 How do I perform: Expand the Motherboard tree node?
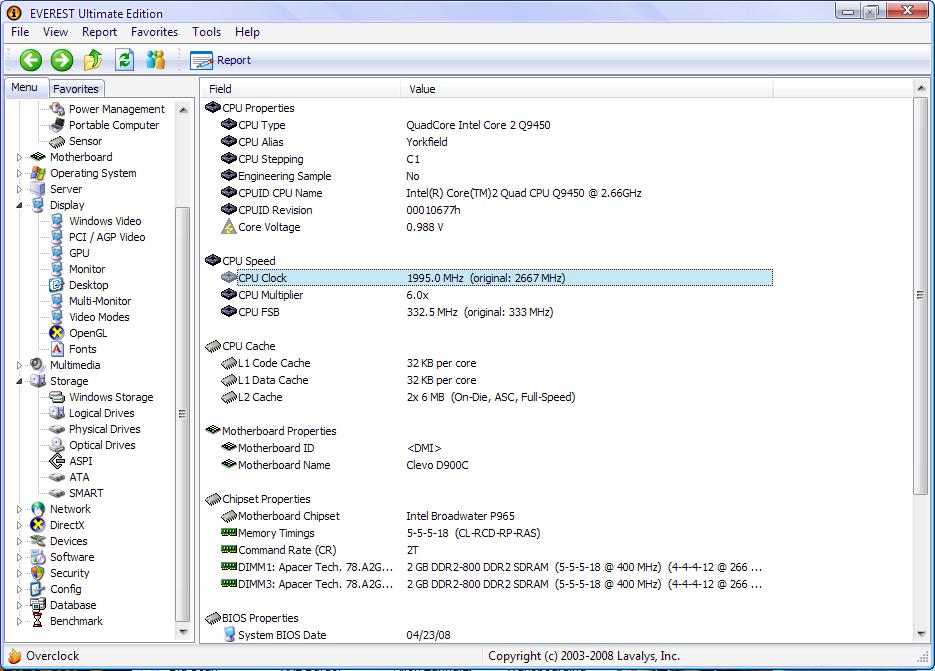pos(19,157)
